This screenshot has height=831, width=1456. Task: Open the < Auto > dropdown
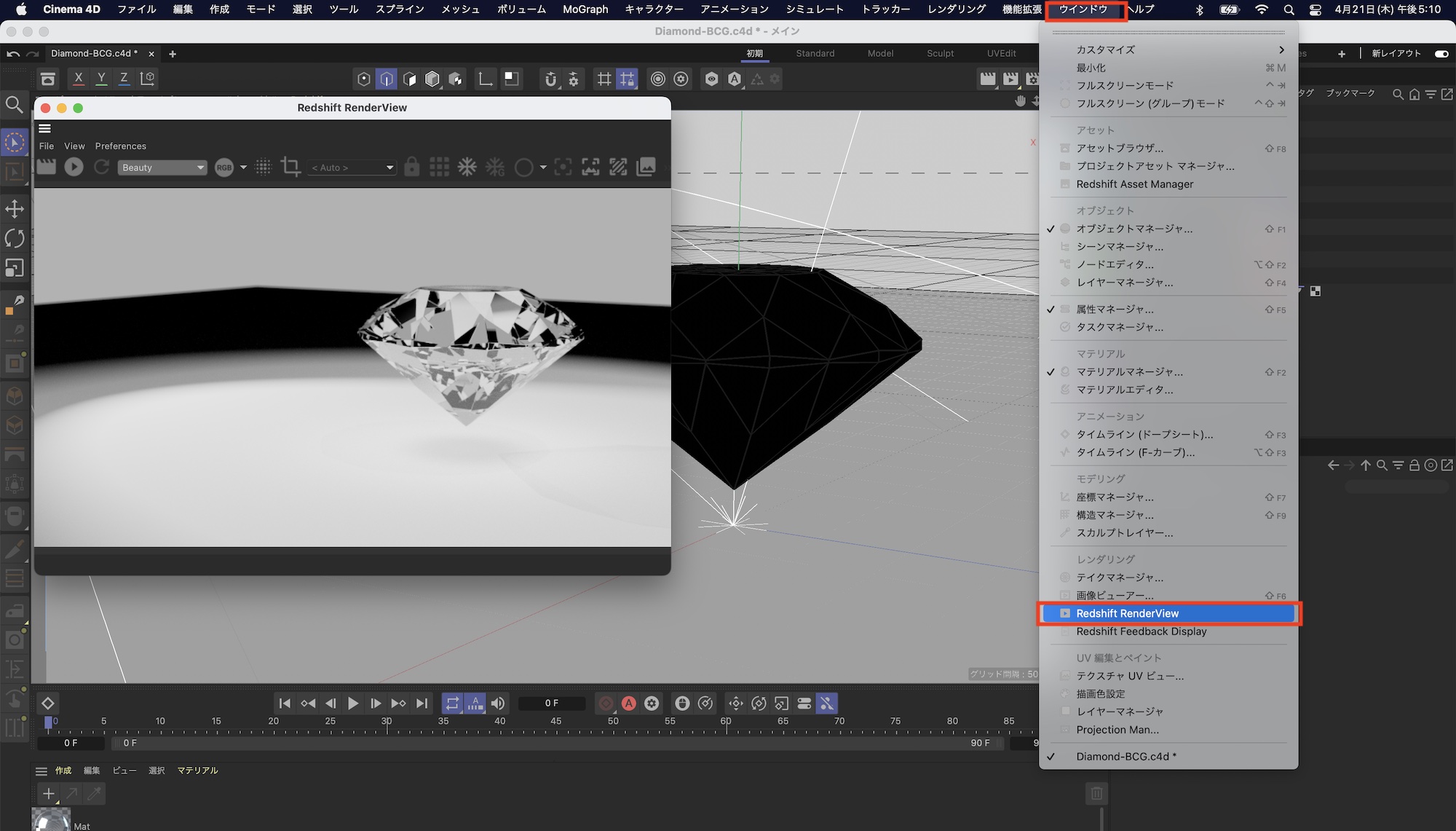tap(352, 168)
